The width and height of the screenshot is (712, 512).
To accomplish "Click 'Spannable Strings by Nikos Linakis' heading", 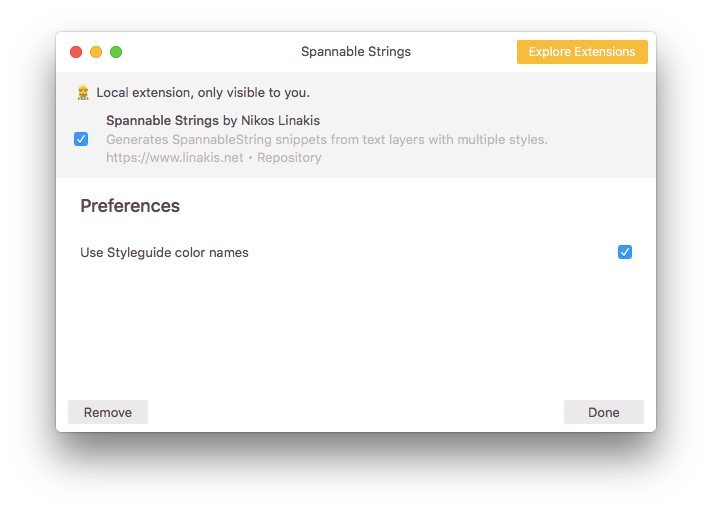I will (213, 120).
